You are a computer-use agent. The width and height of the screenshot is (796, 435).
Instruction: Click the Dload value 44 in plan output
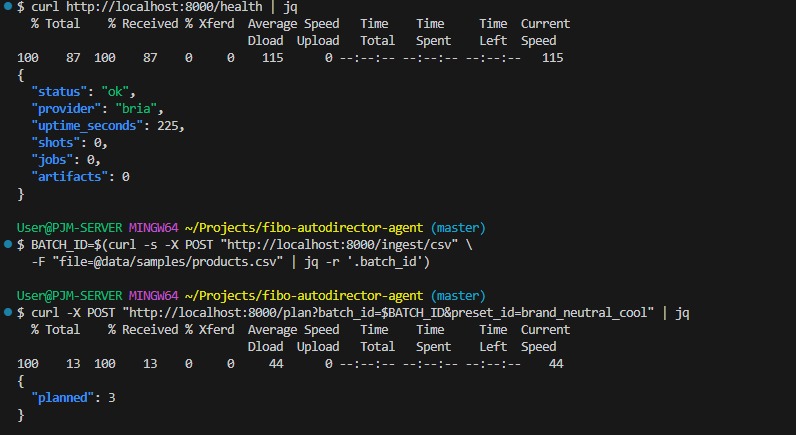tap(276, 364)
